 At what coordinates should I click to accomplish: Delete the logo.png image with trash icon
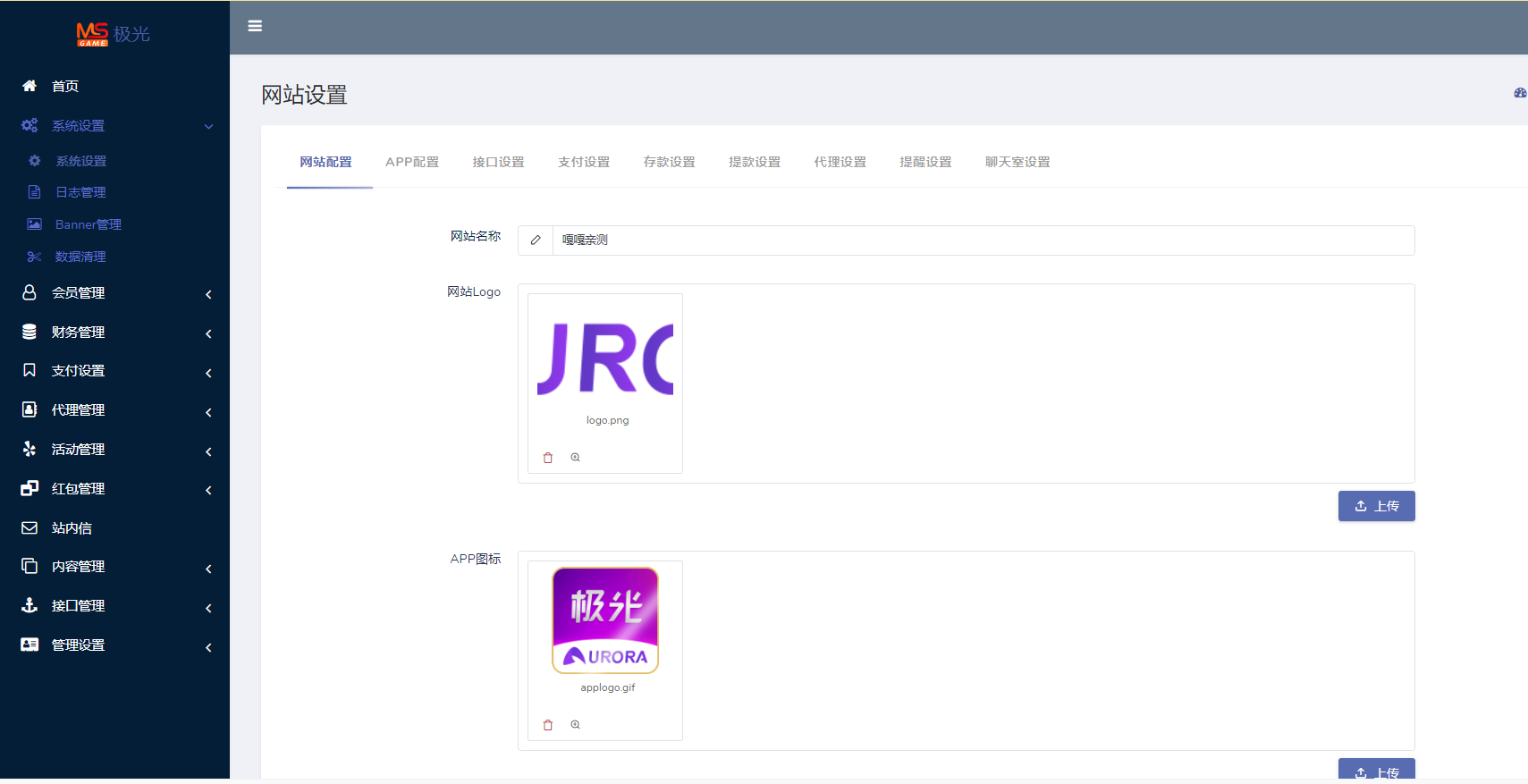(x=548, y=458)
